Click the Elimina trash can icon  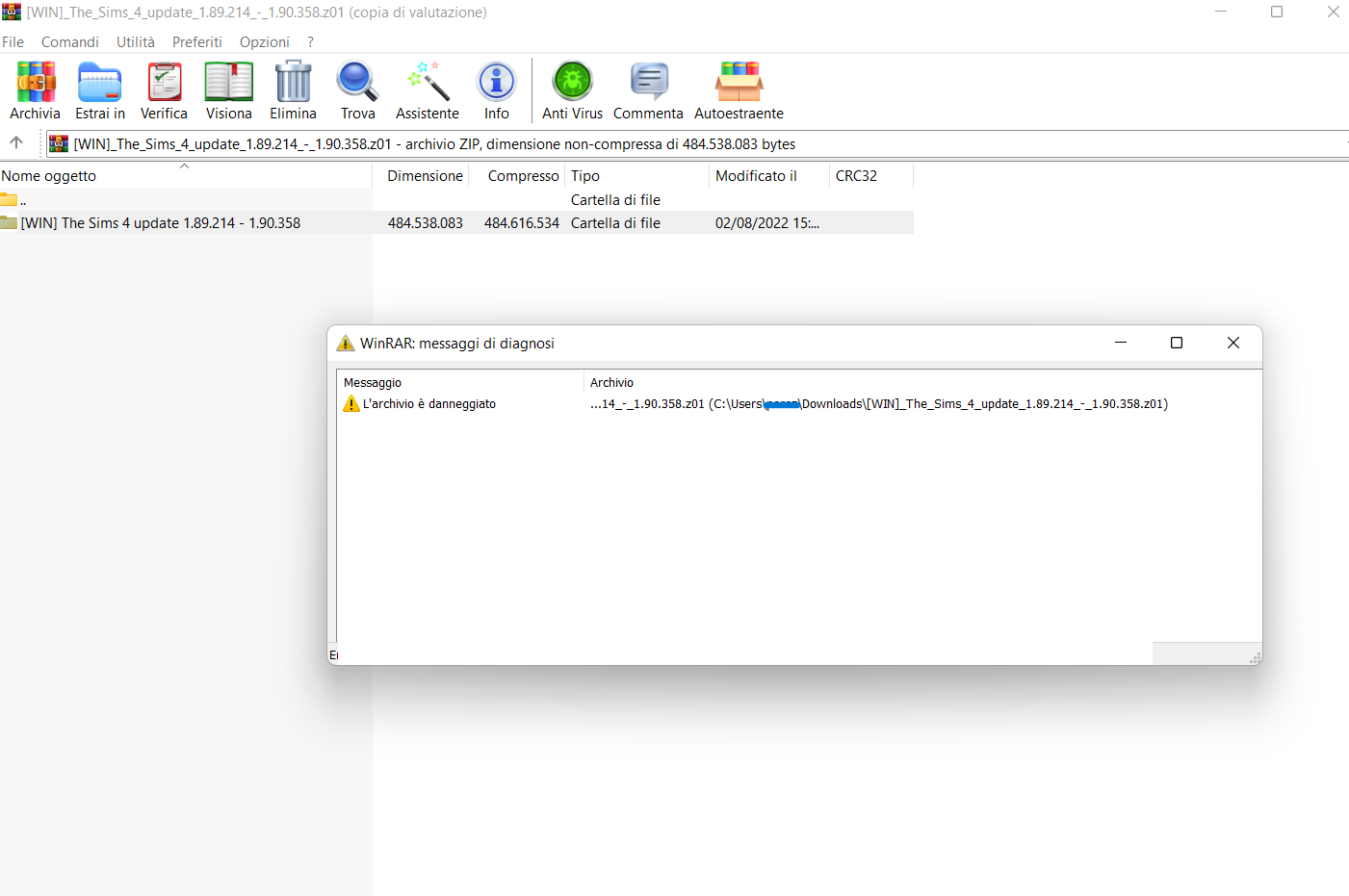[293, 83]
